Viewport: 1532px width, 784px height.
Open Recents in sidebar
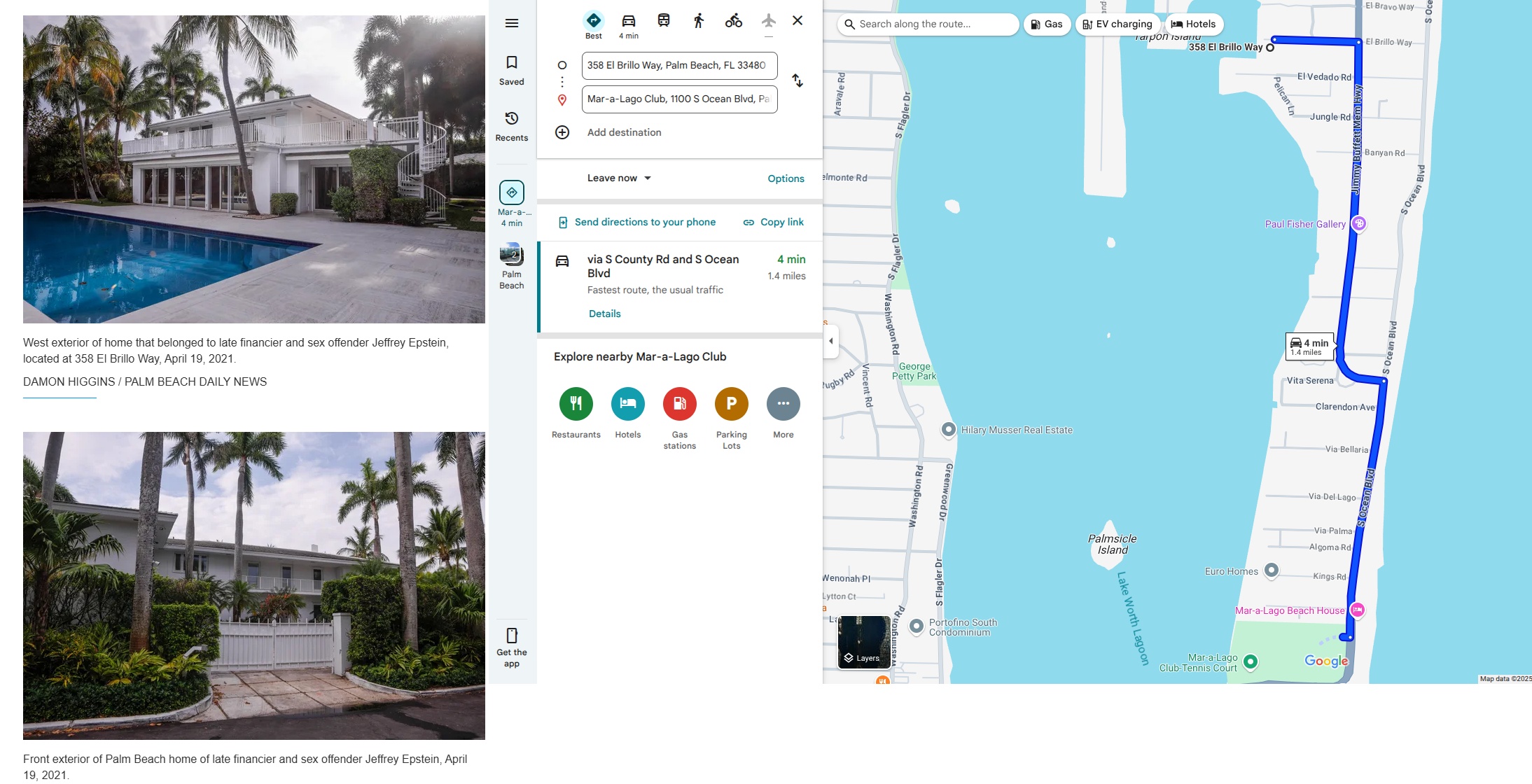(512, 127)
